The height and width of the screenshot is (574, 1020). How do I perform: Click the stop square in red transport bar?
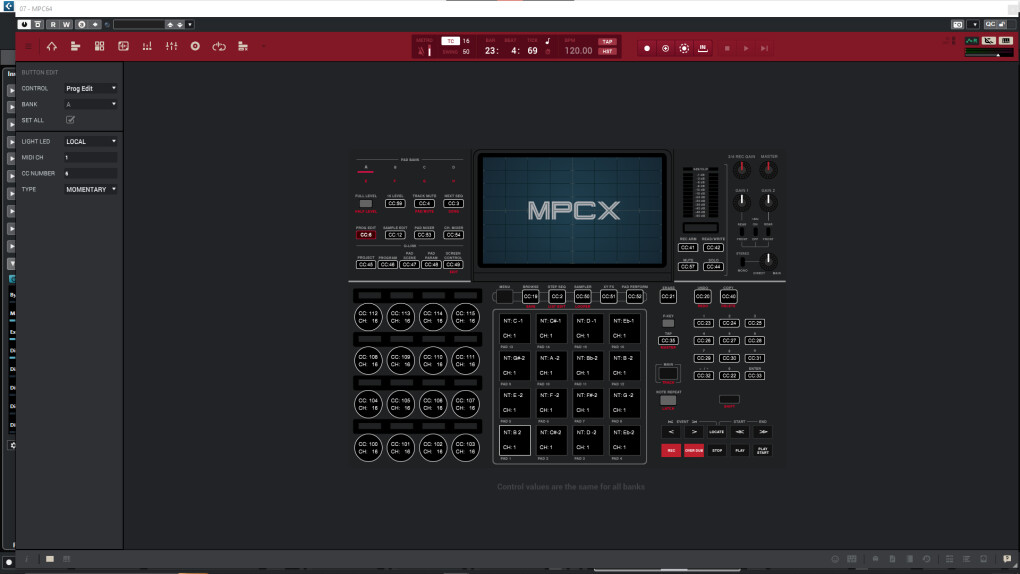(727, 48)
